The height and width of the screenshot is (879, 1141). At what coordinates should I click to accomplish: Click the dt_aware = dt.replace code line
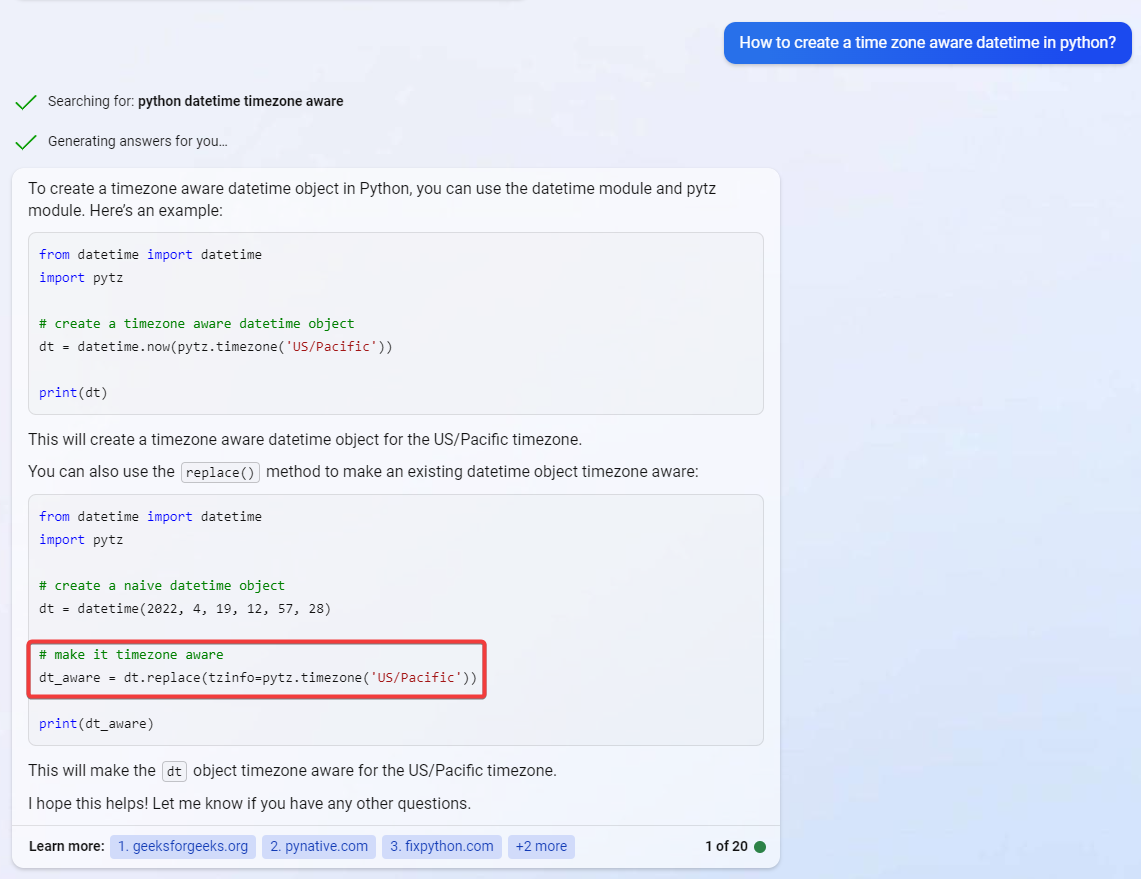(x=258, y=677)
